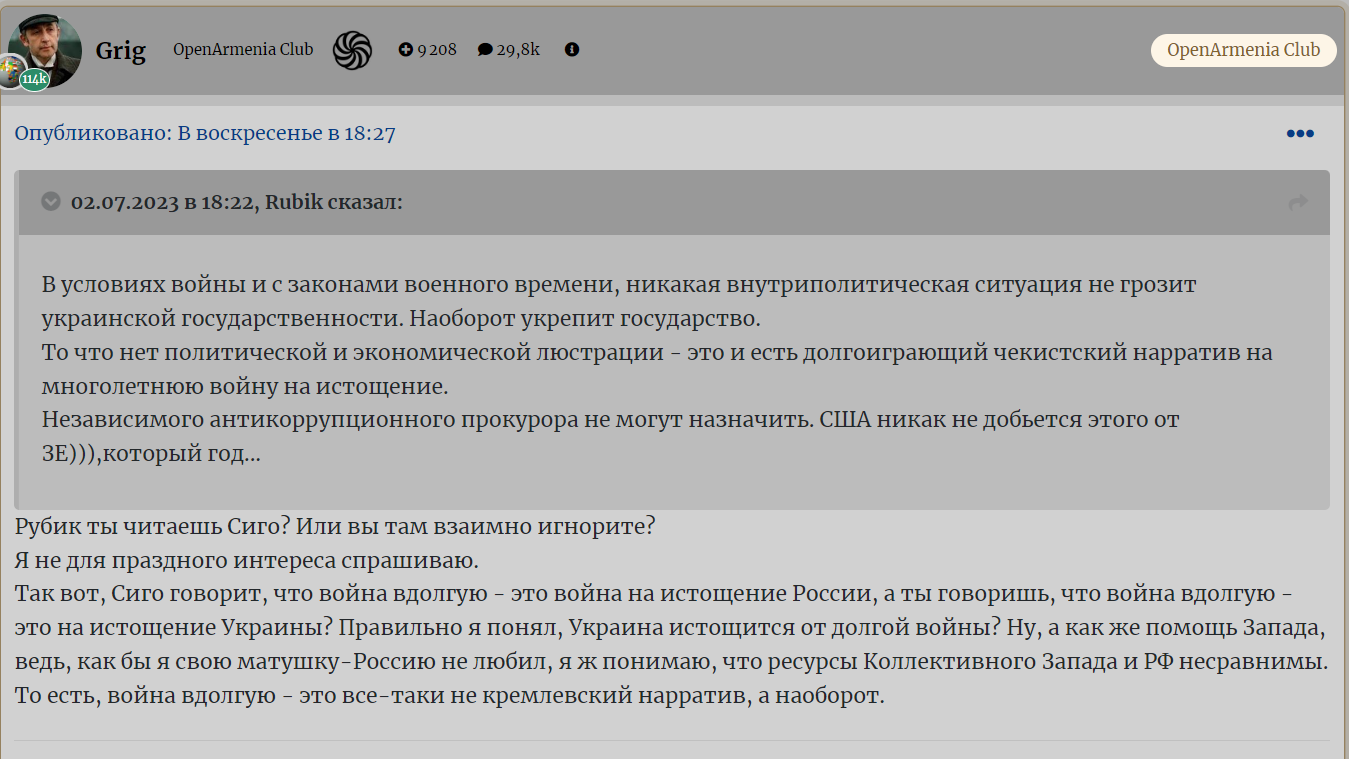Select the OpenArmenia Club button top right
Viewport: 1349px width, 759px height.
(x=1243, y=48)
